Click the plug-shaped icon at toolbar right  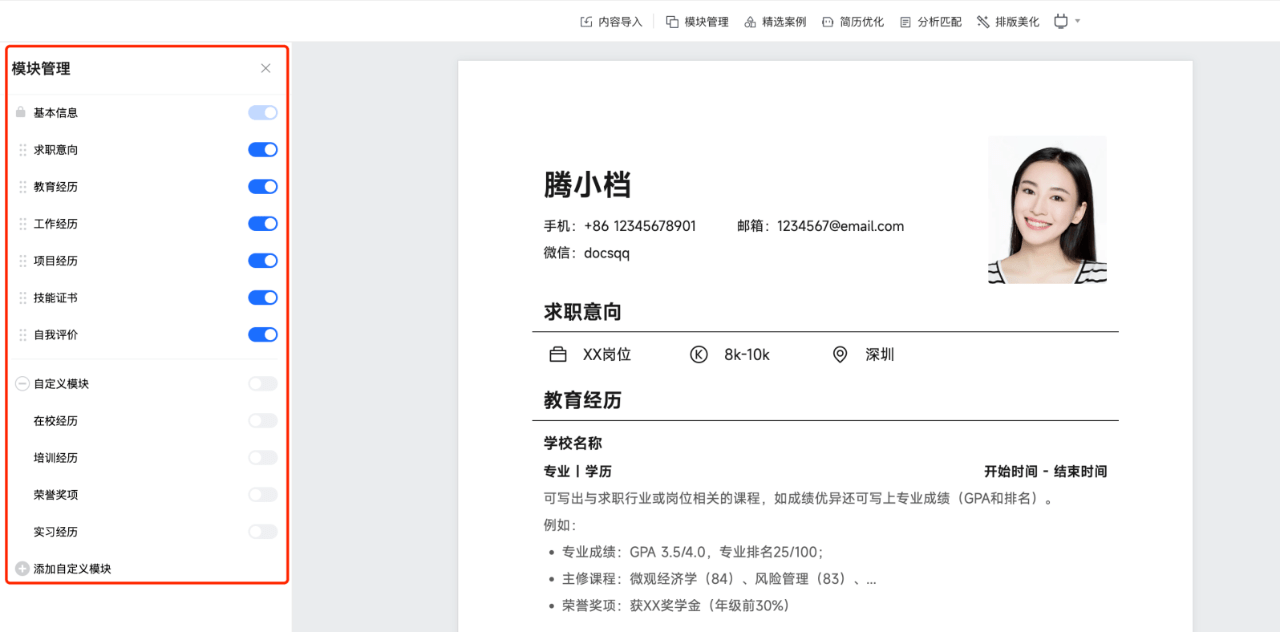(1062, 20)
